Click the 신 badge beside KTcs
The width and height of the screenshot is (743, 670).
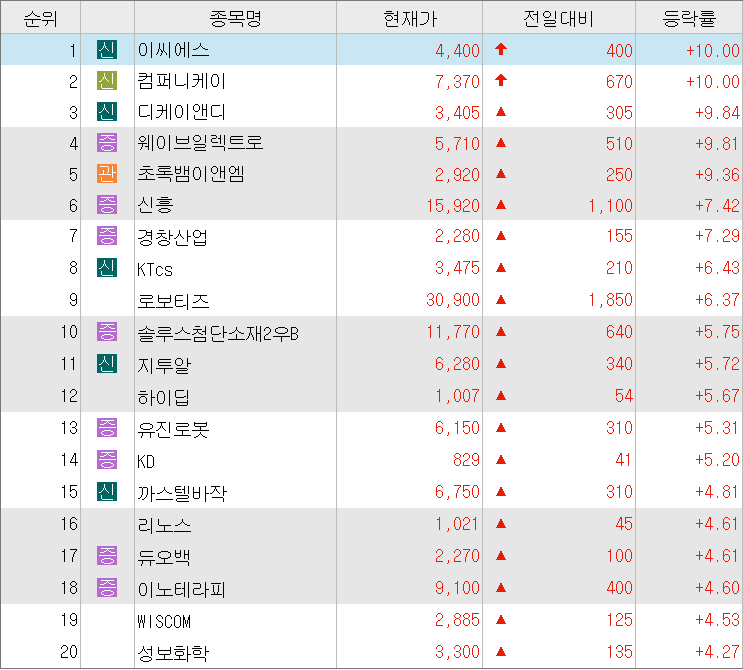tap(107, 268)
